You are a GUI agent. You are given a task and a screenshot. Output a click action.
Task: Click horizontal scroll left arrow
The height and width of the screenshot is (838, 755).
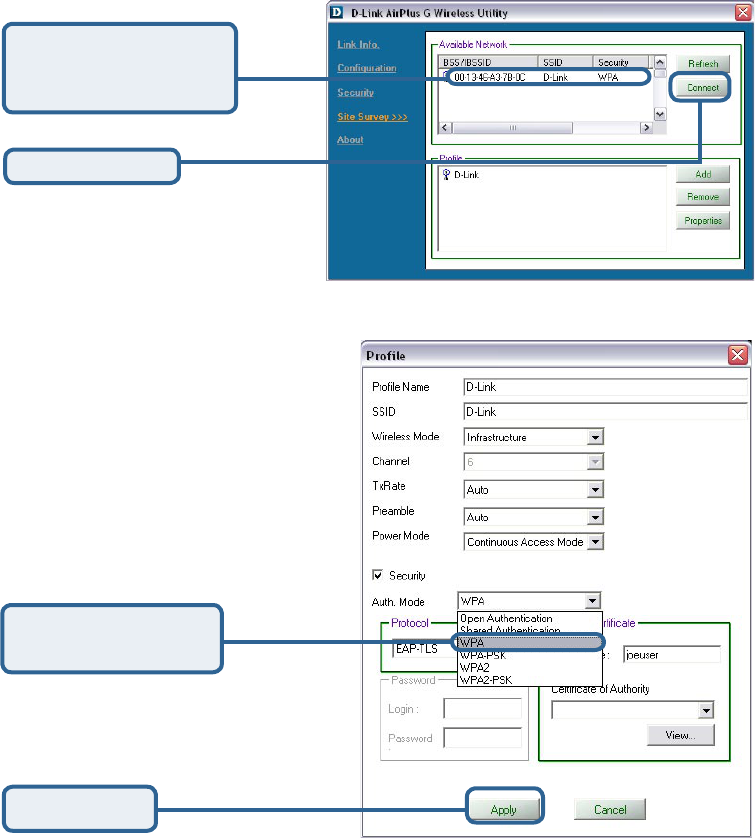[445, 128]
